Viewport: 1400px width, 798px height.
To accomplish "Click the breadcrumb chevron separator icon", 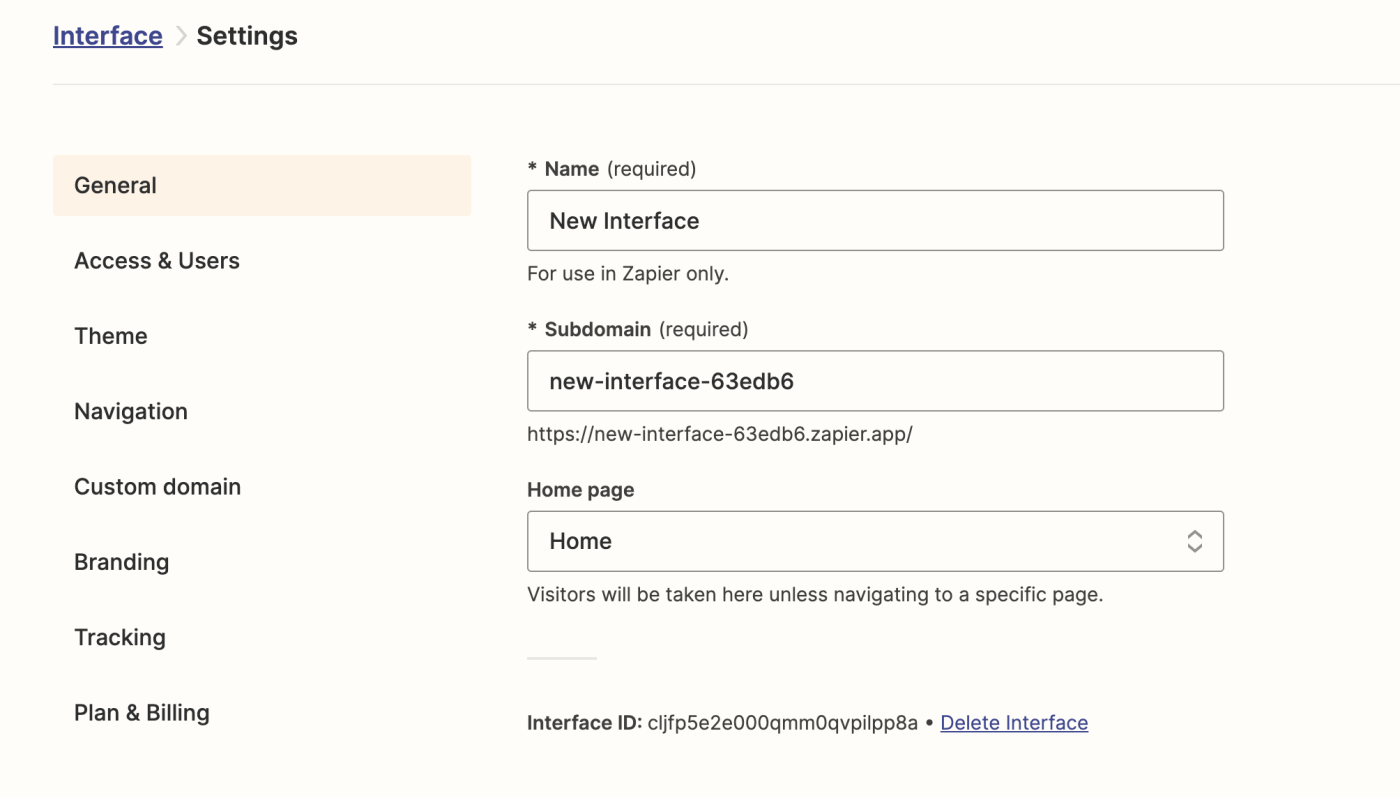I will click(181, 36).
